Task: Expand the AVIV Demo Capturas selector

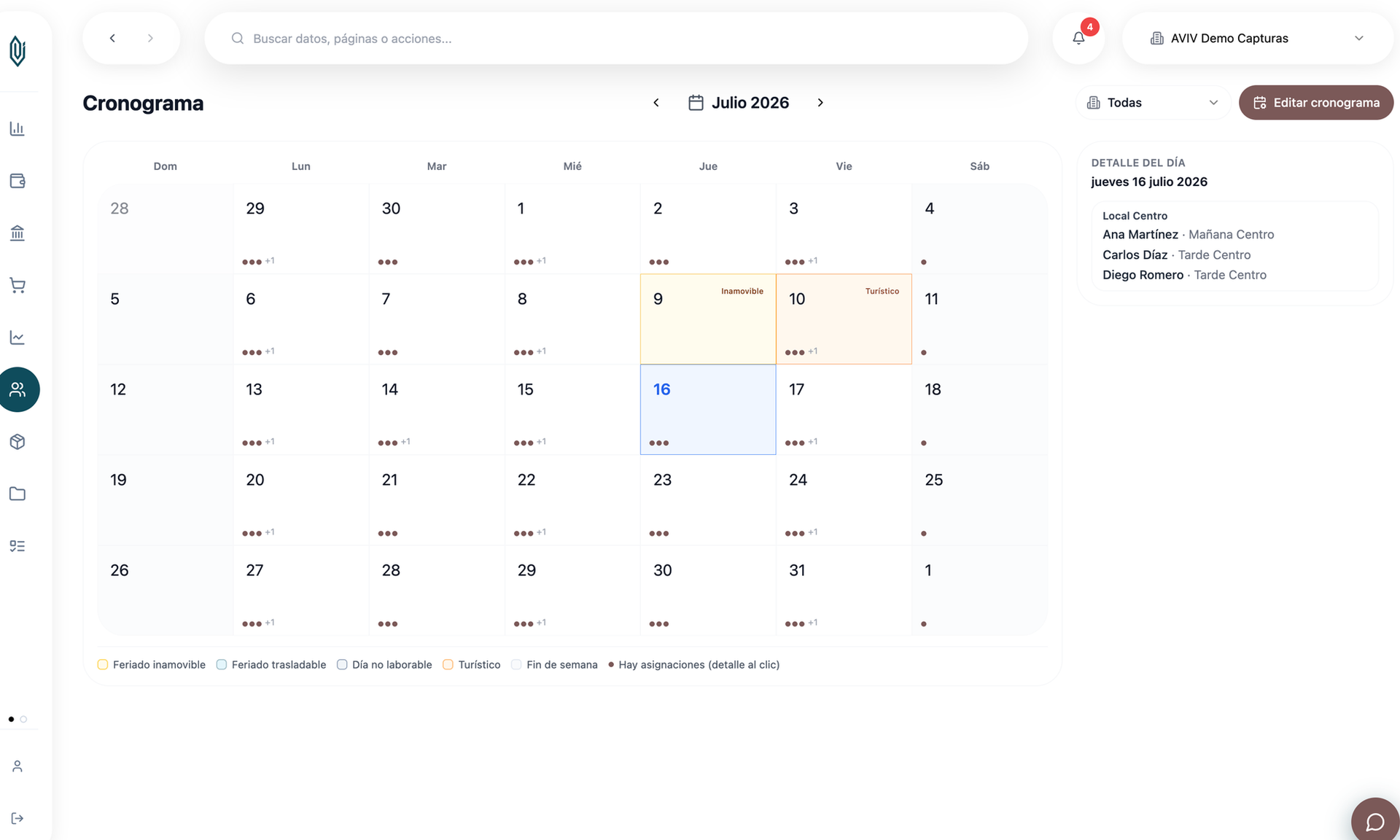Action: 1258,38
